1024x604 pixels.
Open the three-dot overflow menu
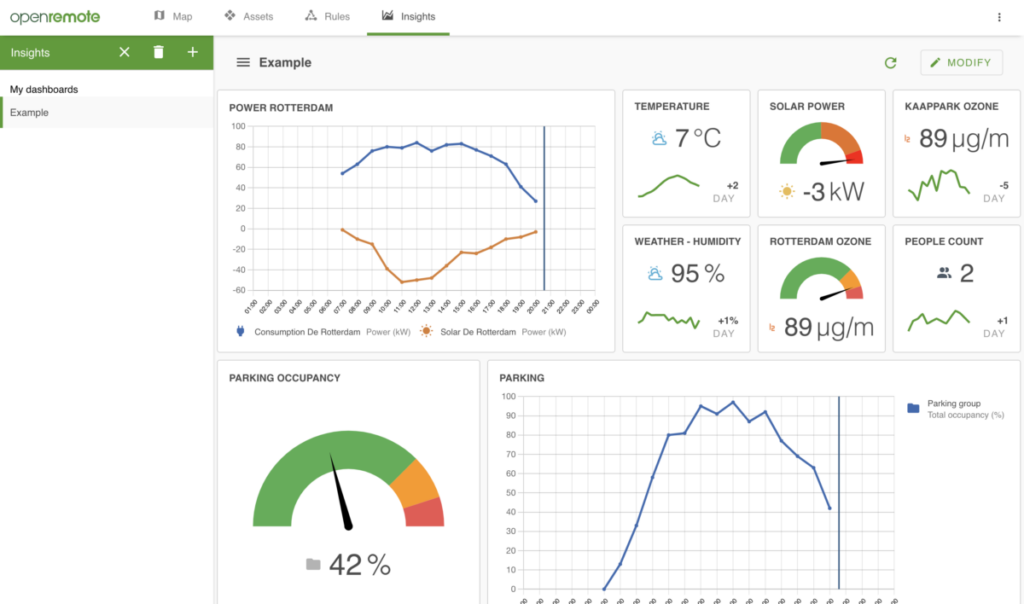point(998,17)
